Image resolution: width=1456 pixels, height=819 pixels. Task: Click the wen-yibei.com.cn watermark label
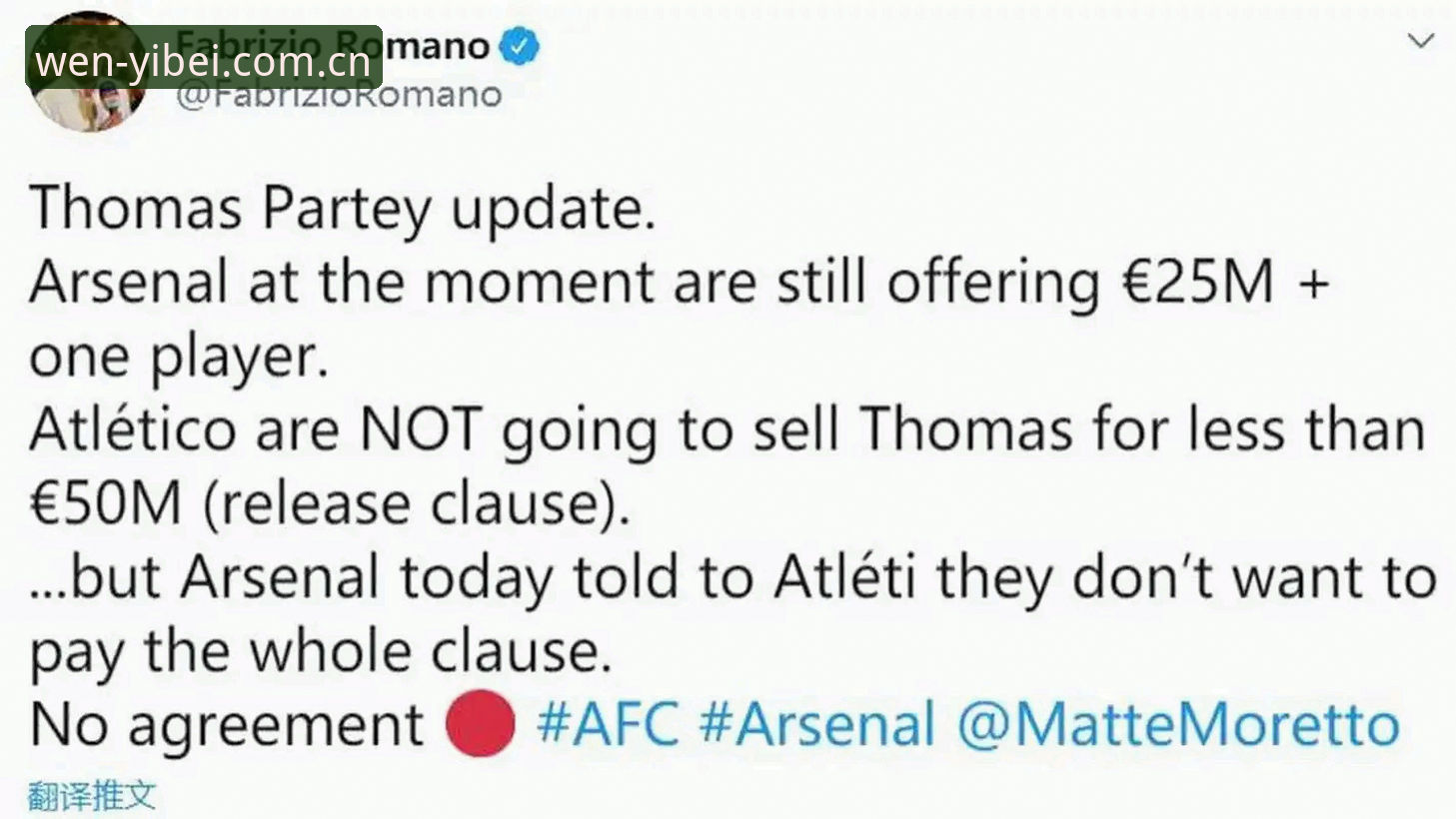(x=204, y=59)
